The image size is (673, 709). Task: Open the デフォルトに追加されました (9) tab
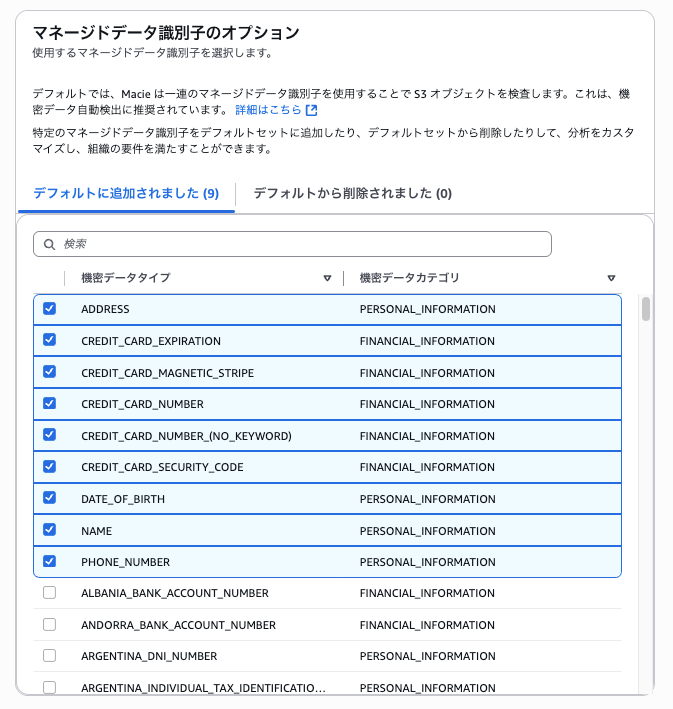pyautogui.click(x=126, y=193)
